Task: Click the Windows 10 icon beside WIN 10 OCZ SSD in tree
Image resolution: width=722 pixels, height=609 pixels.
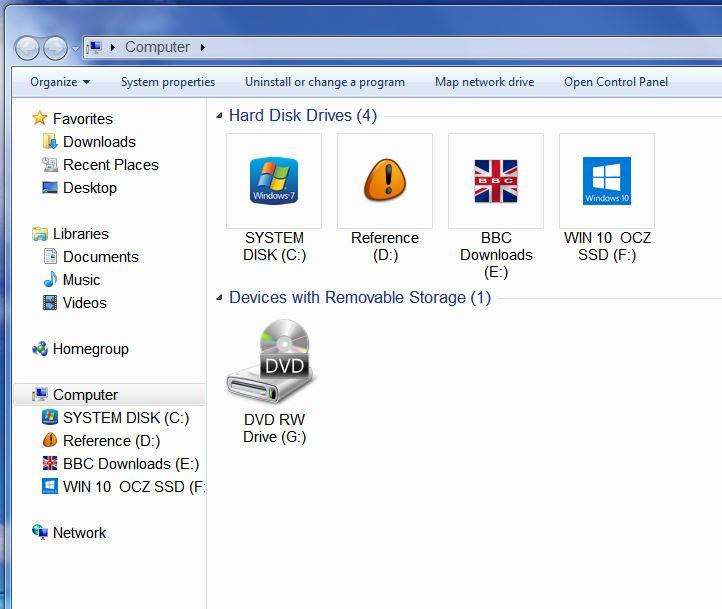Action: click(50, 486)
